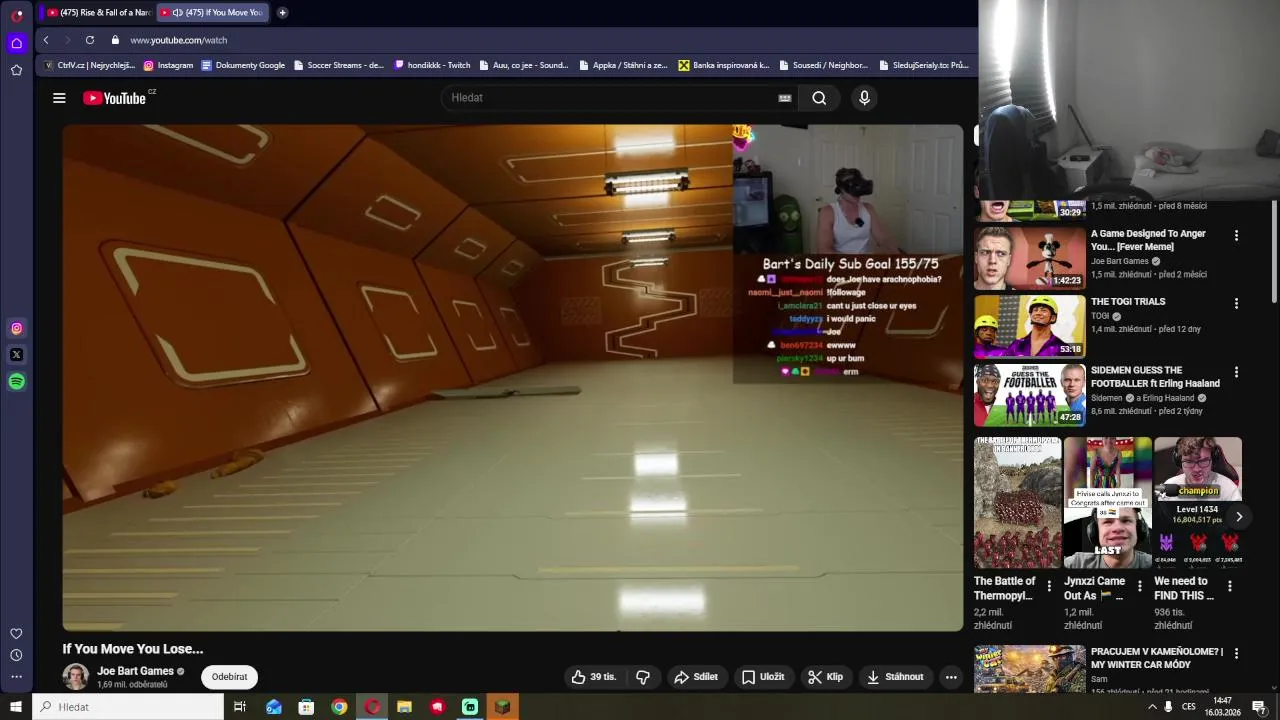Open CtrlV.cz bookmark
This screenshot has height=720, width=1280.
pos(89,65)
